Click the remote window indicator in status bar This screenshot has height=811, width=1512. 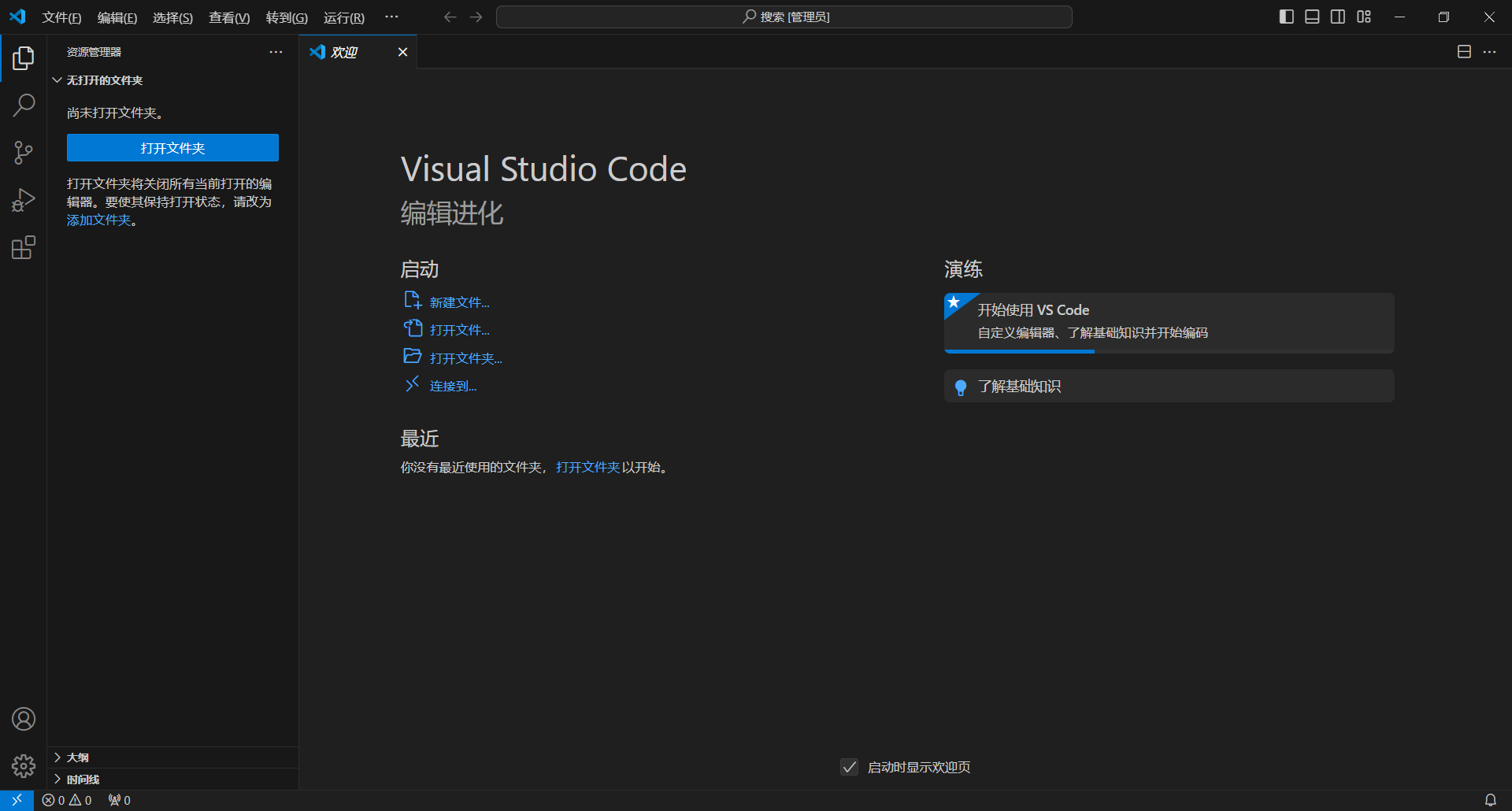pos(17,800)
